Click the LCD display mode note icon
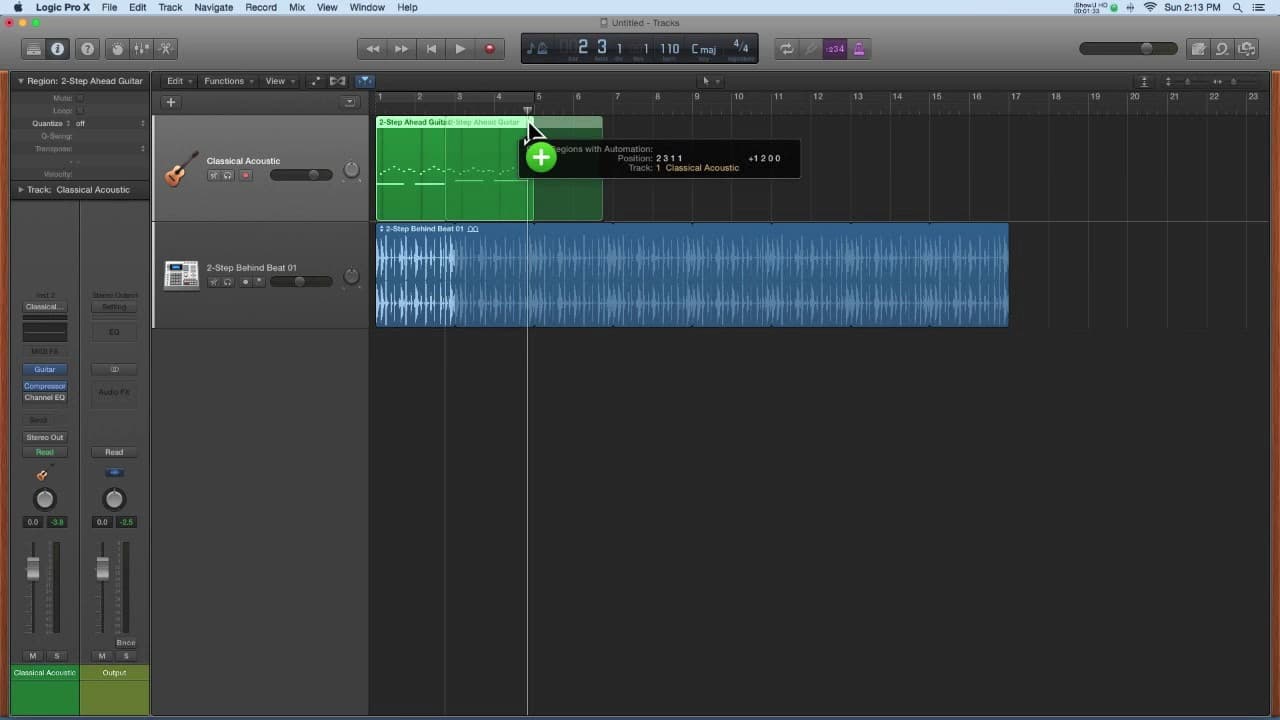 tap(537, 48)
